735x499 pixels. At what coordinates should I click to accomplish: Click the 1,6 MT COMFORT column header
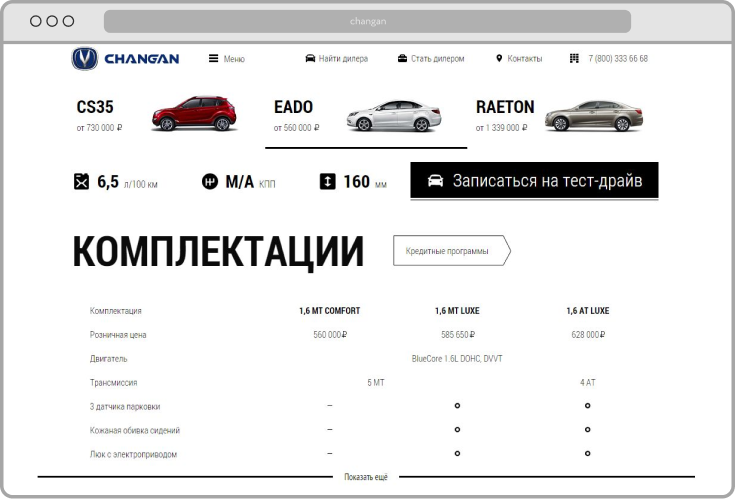tap(330, 311)
